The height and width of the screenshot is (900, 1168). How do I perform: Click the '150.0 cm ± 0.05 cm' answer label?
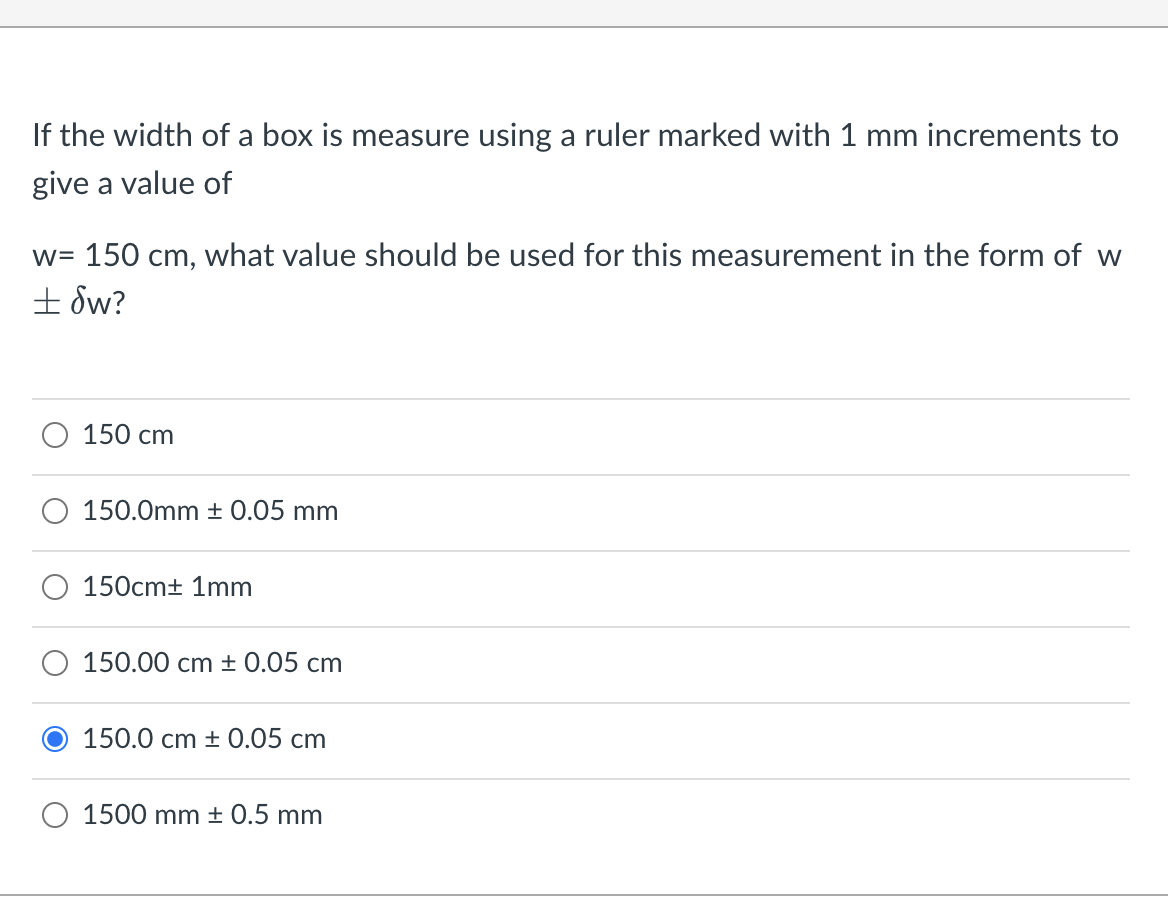(x=204, y=739)
